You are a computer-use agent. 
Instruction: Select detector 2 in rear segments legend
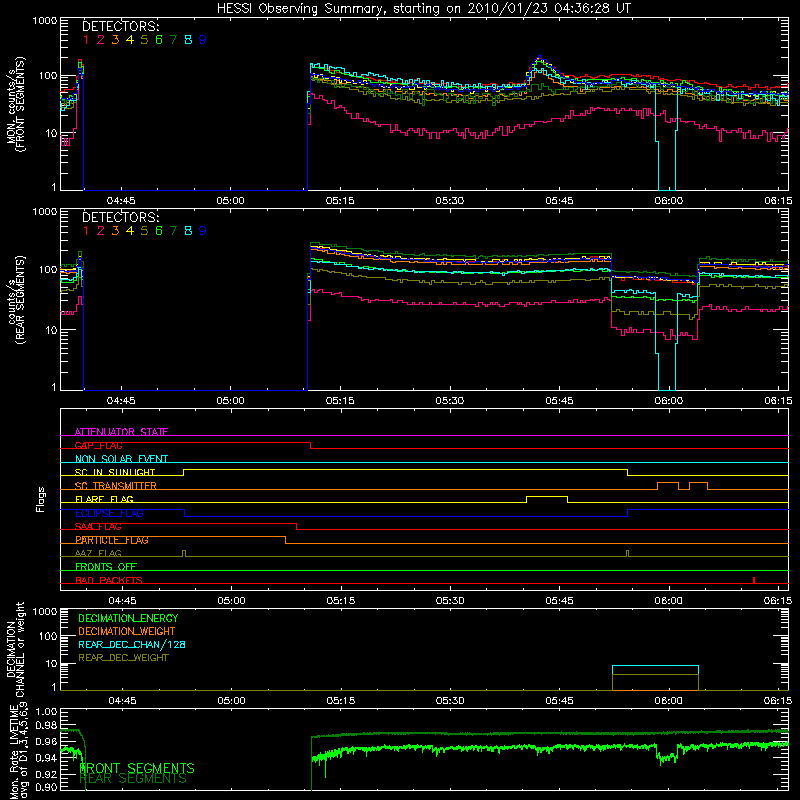pyautogui.click(x=101, y=231)
